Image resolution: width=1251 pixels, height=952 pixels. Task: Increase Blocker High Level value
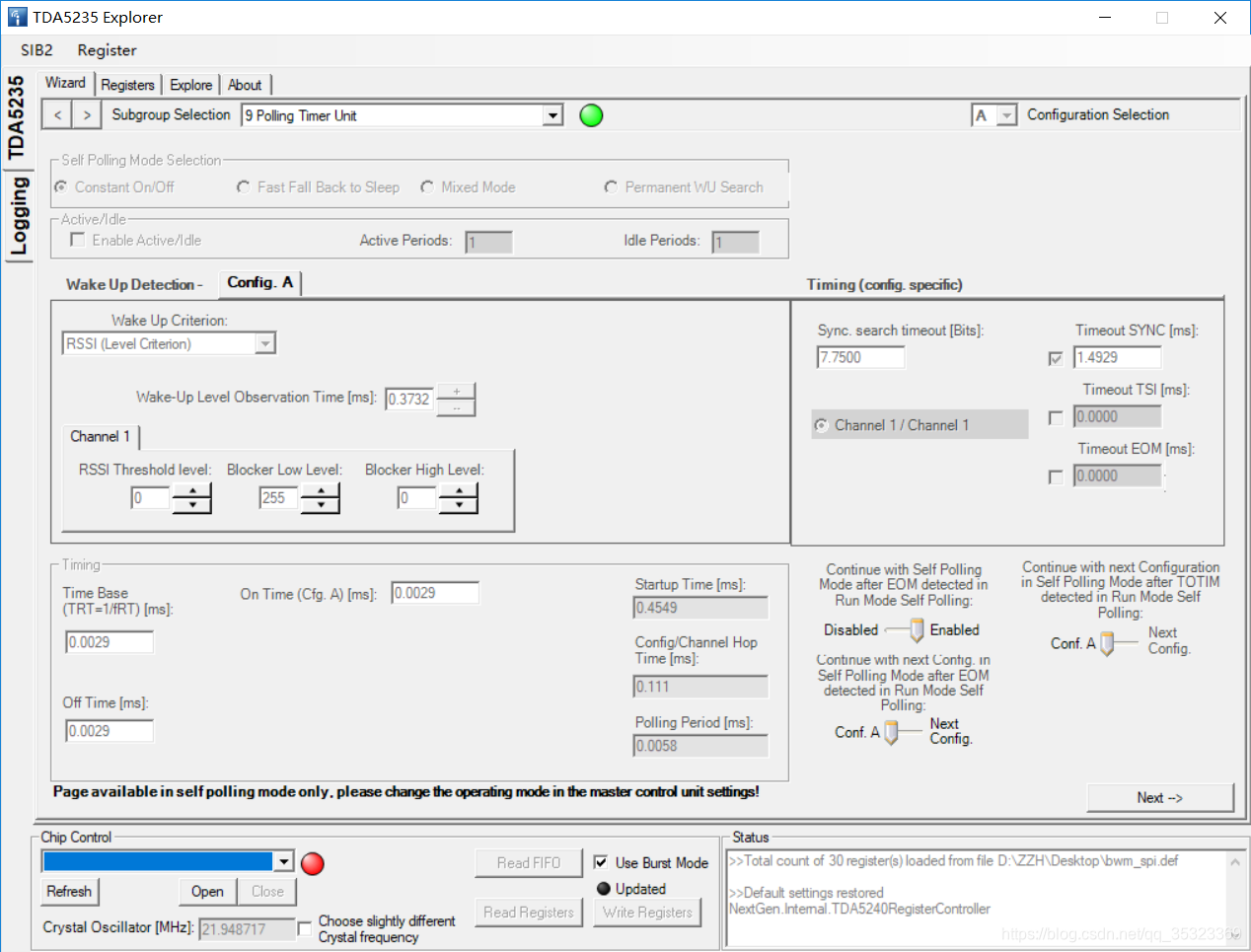[459, 491]
